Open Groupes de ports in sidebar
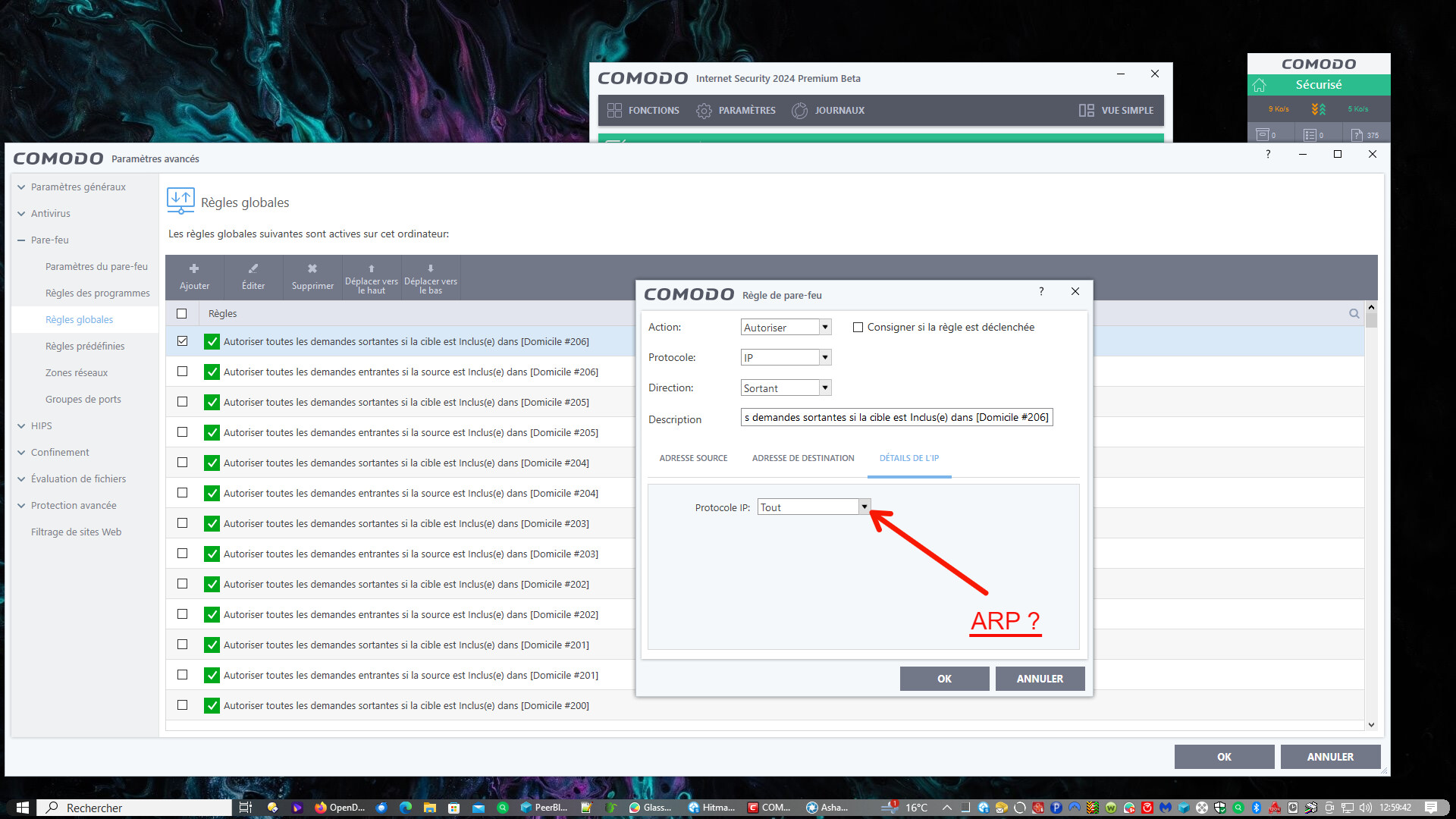Screen dimensions: 1456x819 [83, 399]
